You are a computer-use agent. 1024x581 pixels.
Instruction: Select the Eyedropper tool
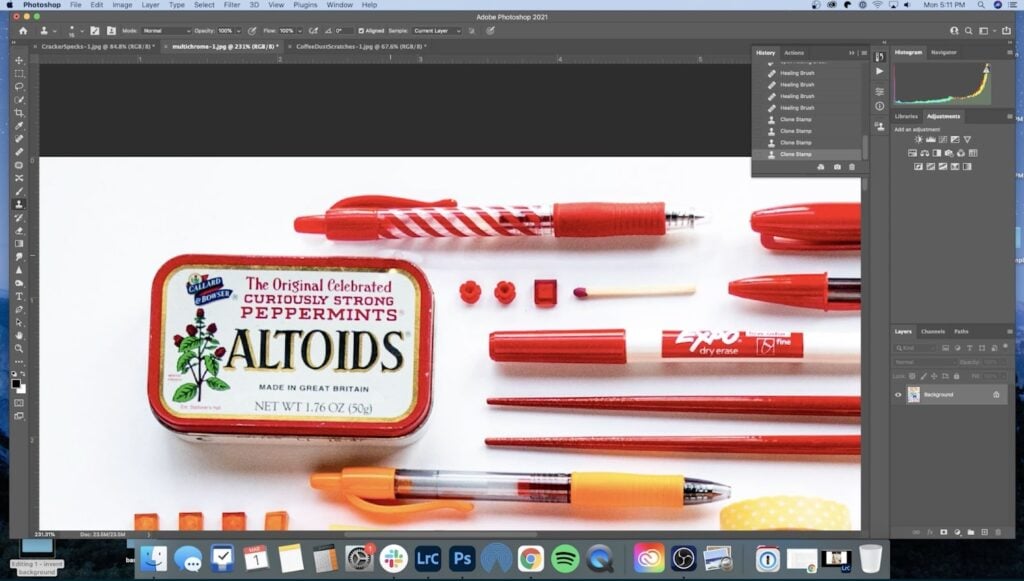(x=19, y=125)
